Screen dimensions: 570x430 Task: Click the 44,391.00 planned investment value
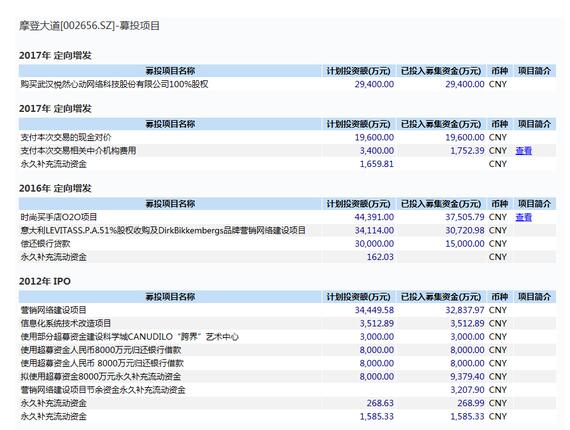click(x=374, y=217)
